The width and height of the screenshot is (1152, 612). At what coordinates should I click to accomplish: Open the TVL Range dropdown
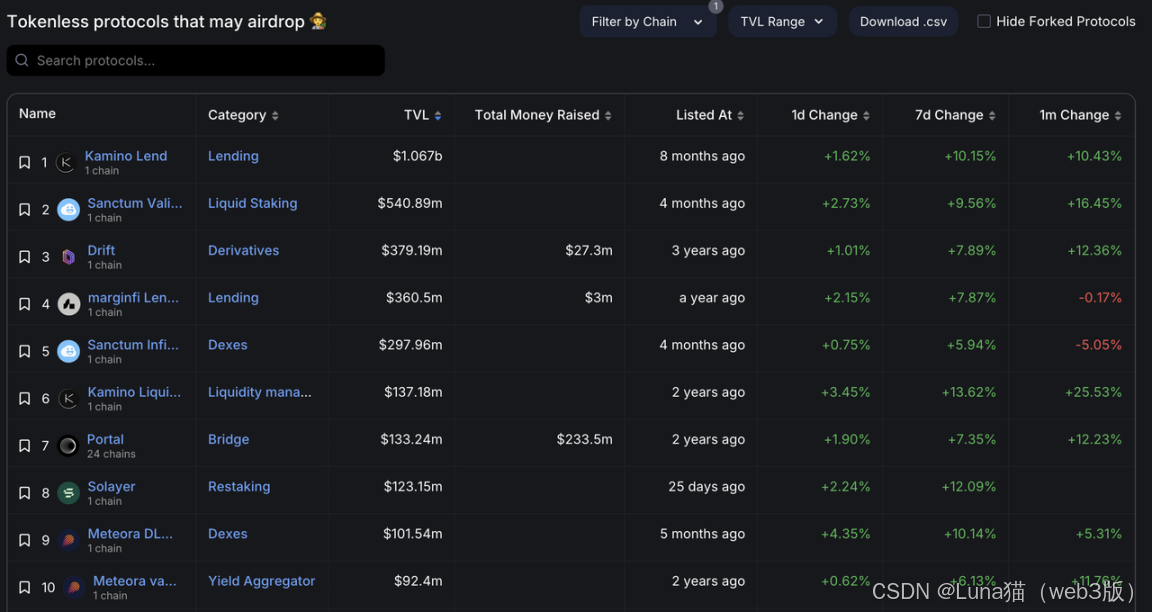point(782,22)
